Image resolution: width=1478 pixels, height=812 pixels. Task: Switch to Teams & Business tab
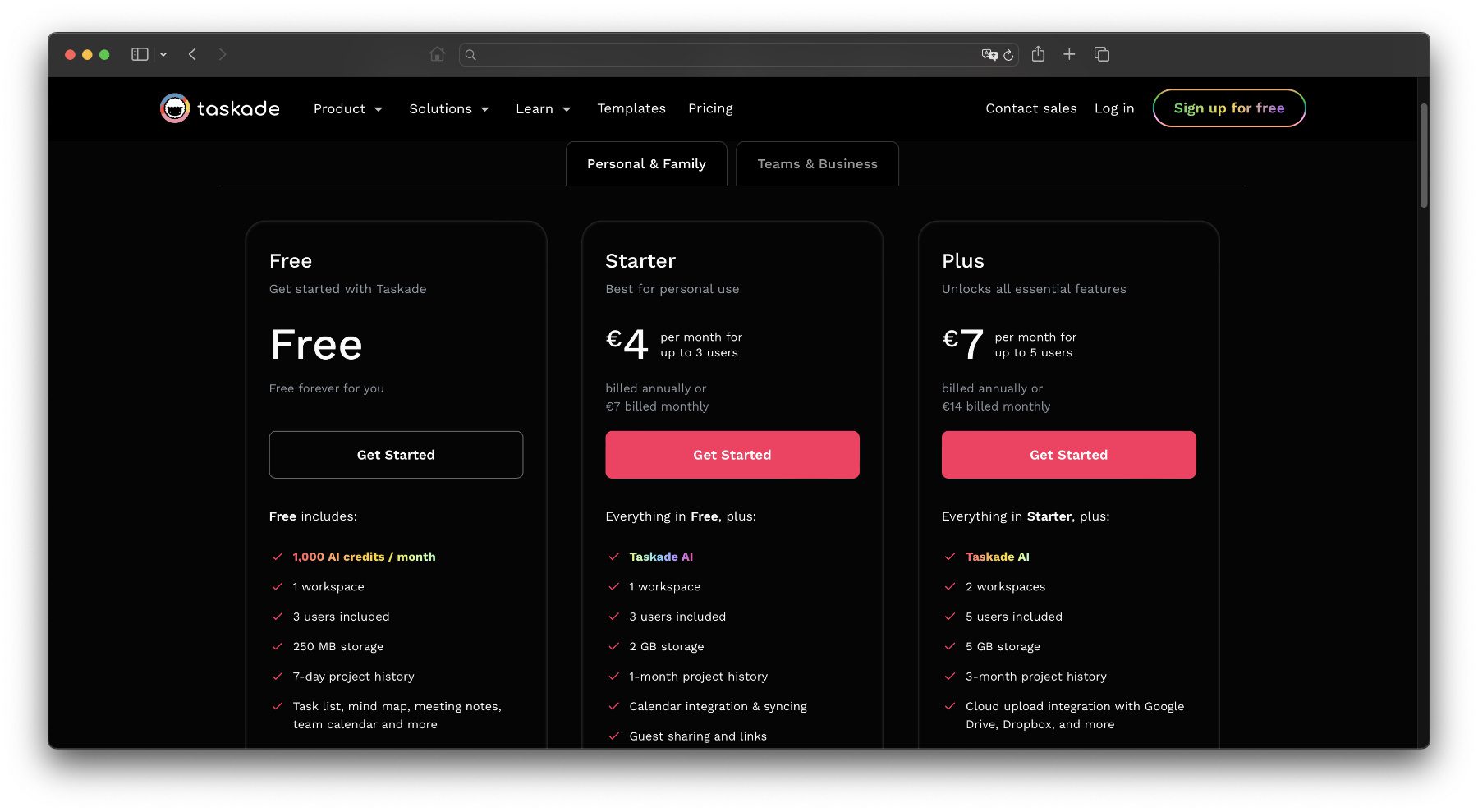[817, 164]
